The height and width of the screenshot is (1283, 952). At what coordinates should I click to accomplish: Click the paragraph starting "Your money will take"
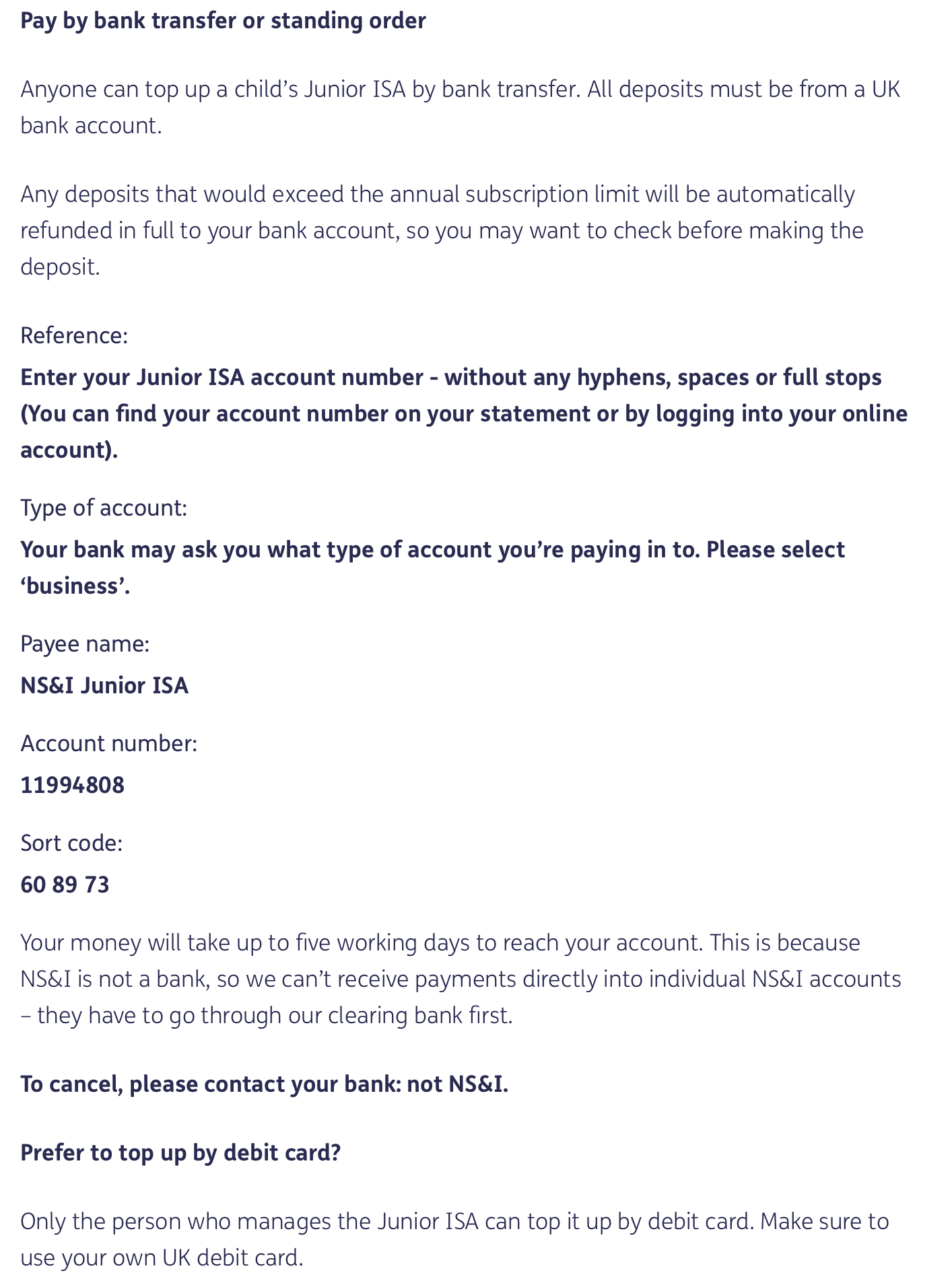tap(461, 979)
